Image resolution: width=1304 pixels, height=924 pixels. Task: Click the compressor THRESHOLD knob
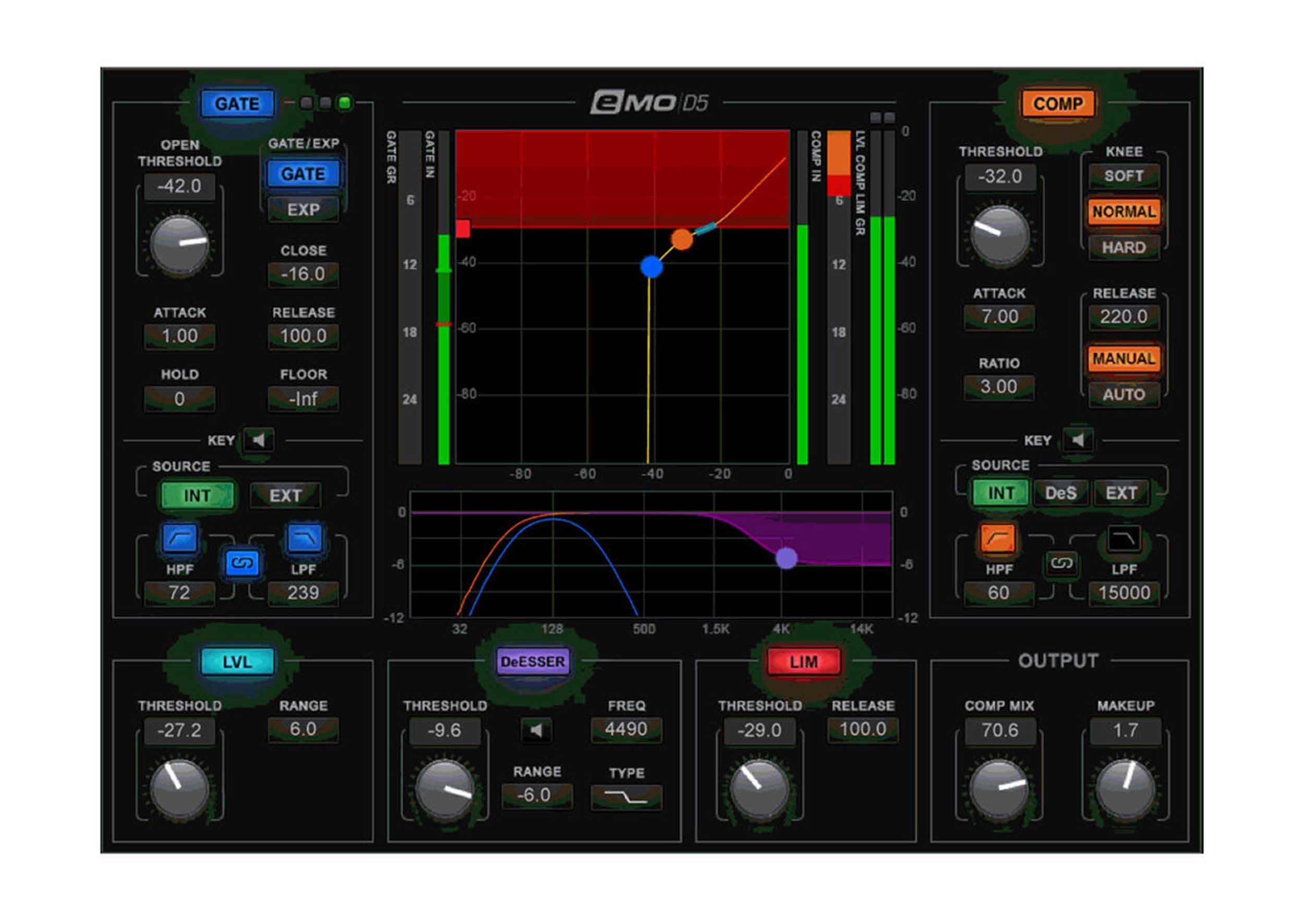tap(999, 236)
